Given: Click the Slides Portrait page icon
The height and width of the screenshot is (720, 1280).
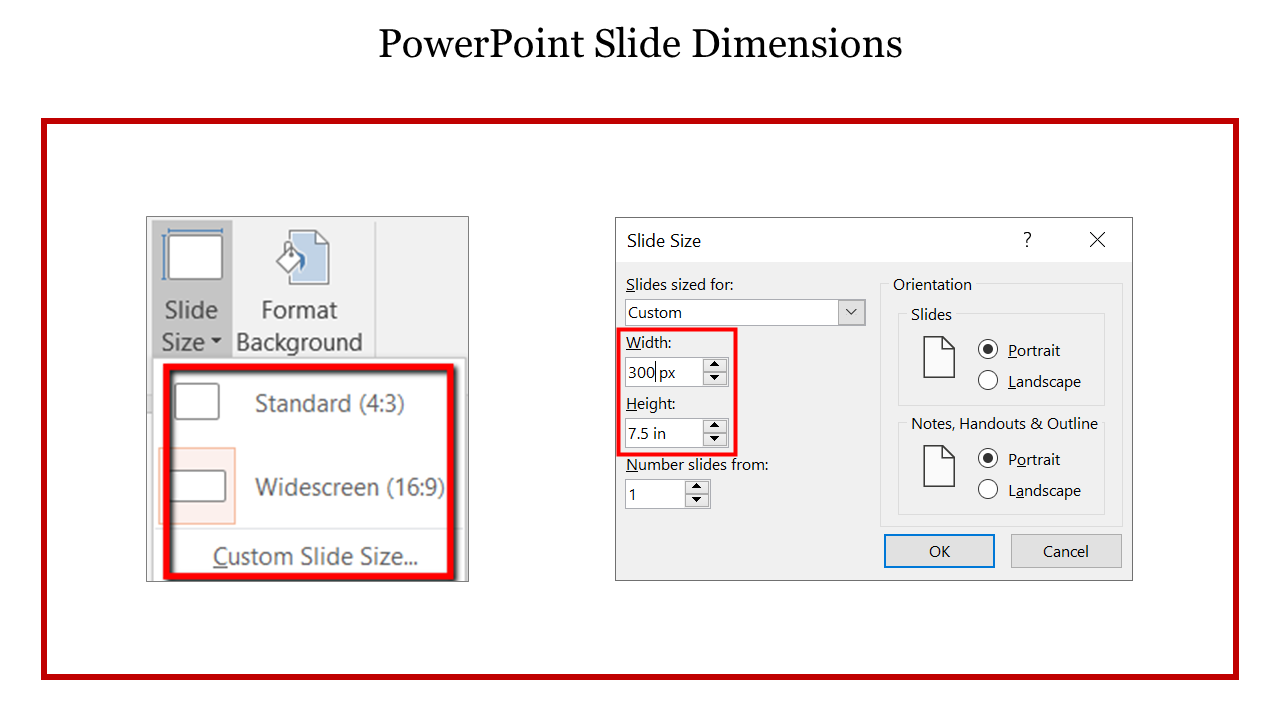Looking at the screenshot, I should pyautogui.click(x=938, y=355).
